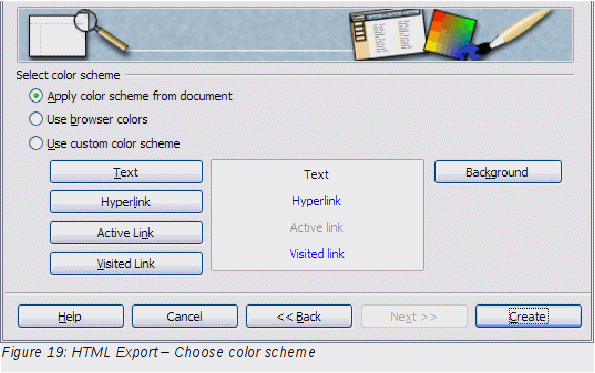595x373 pixels.
Task: Click the Visited link sample in preview
Action: 317,253
